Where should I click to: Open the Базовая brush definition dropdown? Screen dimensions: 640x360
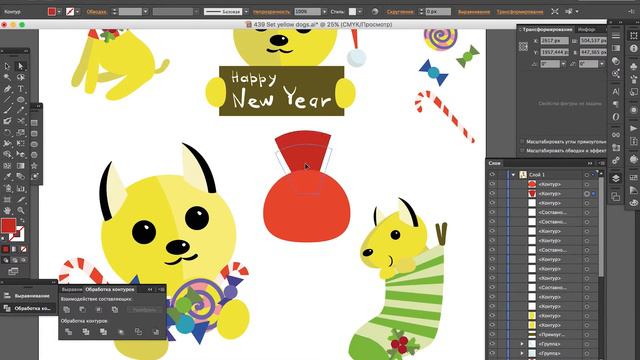(246, 12)
